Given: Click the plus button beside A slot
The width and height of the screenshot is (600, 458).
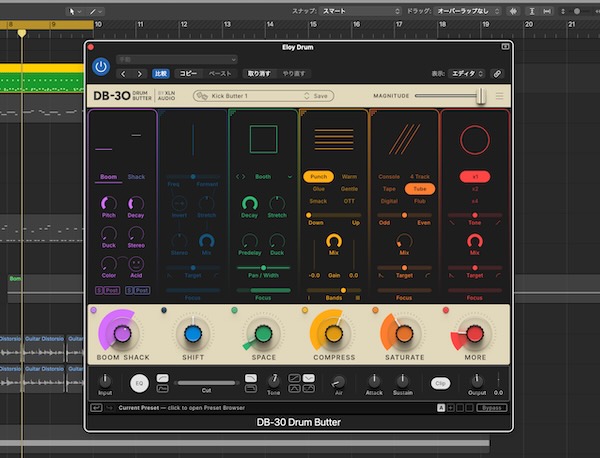Looking at the screenshot, I should pyautogui.click(x=450, y=408).
